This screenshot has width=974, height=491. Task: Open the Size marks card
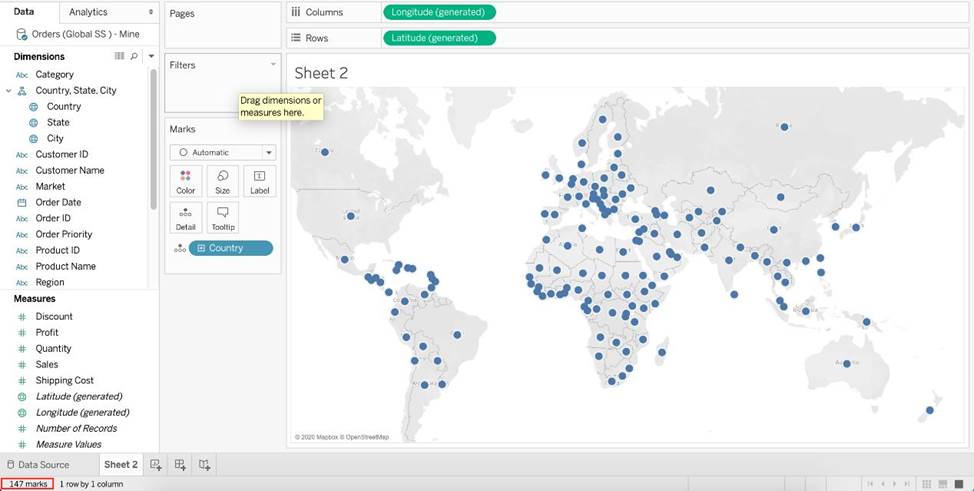[222, 181]
